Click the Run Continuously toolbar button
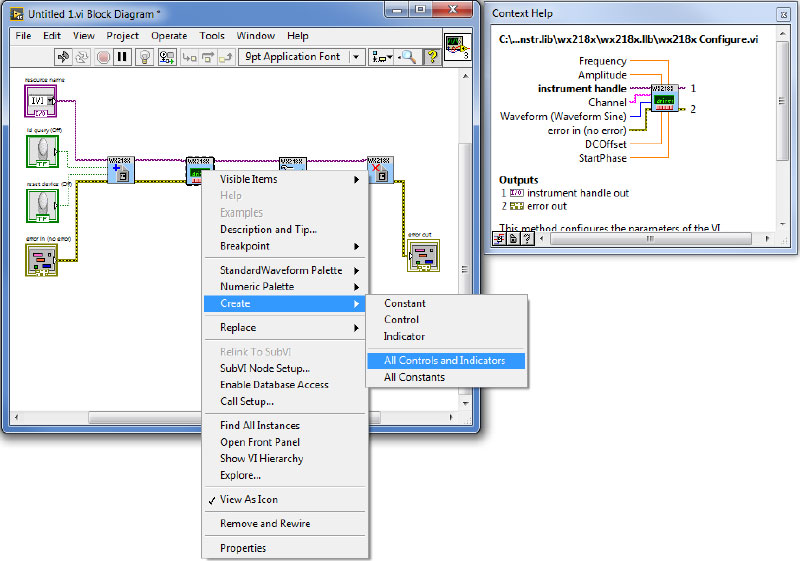 click(83, 57)
